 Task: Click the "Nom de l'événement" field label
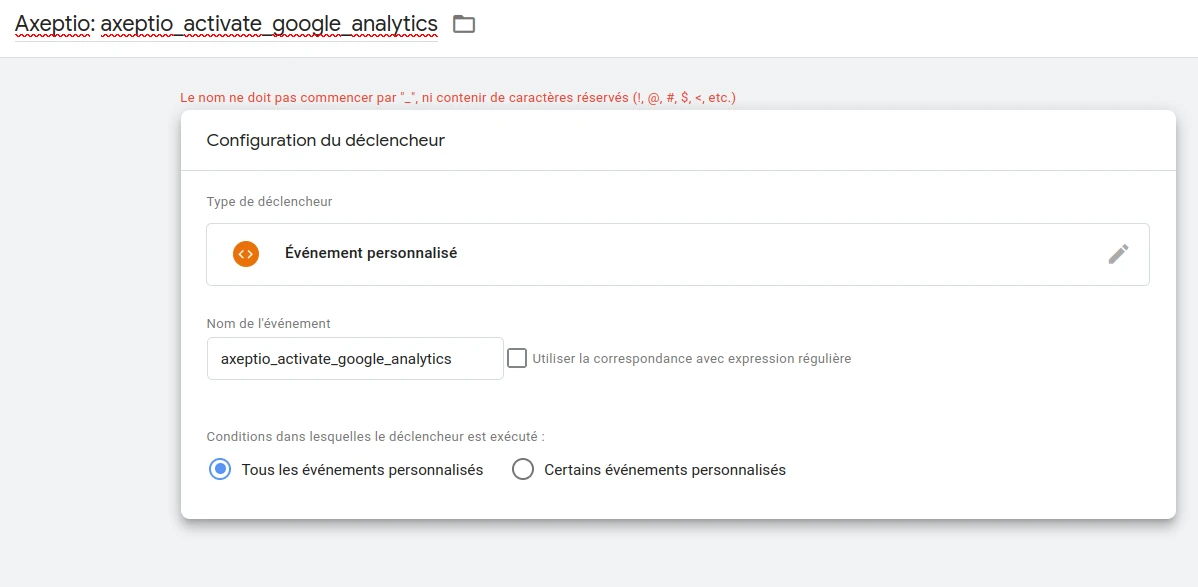[268, 323]
